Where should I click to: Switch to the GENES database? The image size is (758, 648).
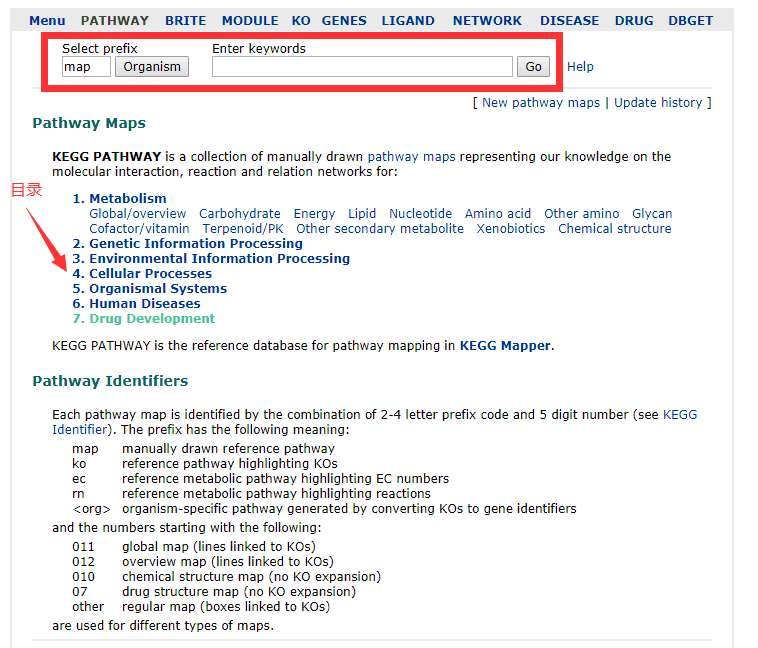344,20
